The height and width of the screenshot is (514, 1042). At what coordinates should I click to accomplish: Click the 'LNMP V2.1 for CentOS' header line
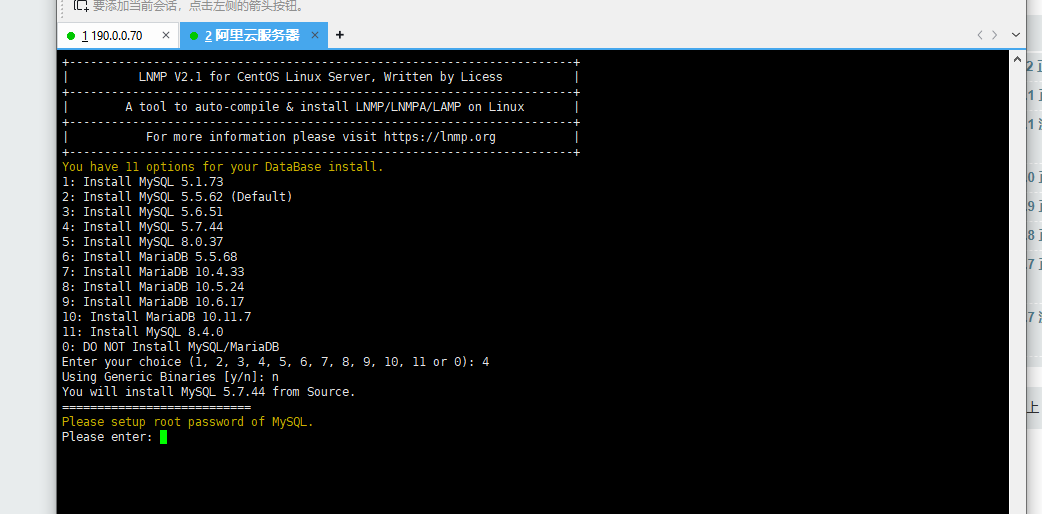click(321, 77)
